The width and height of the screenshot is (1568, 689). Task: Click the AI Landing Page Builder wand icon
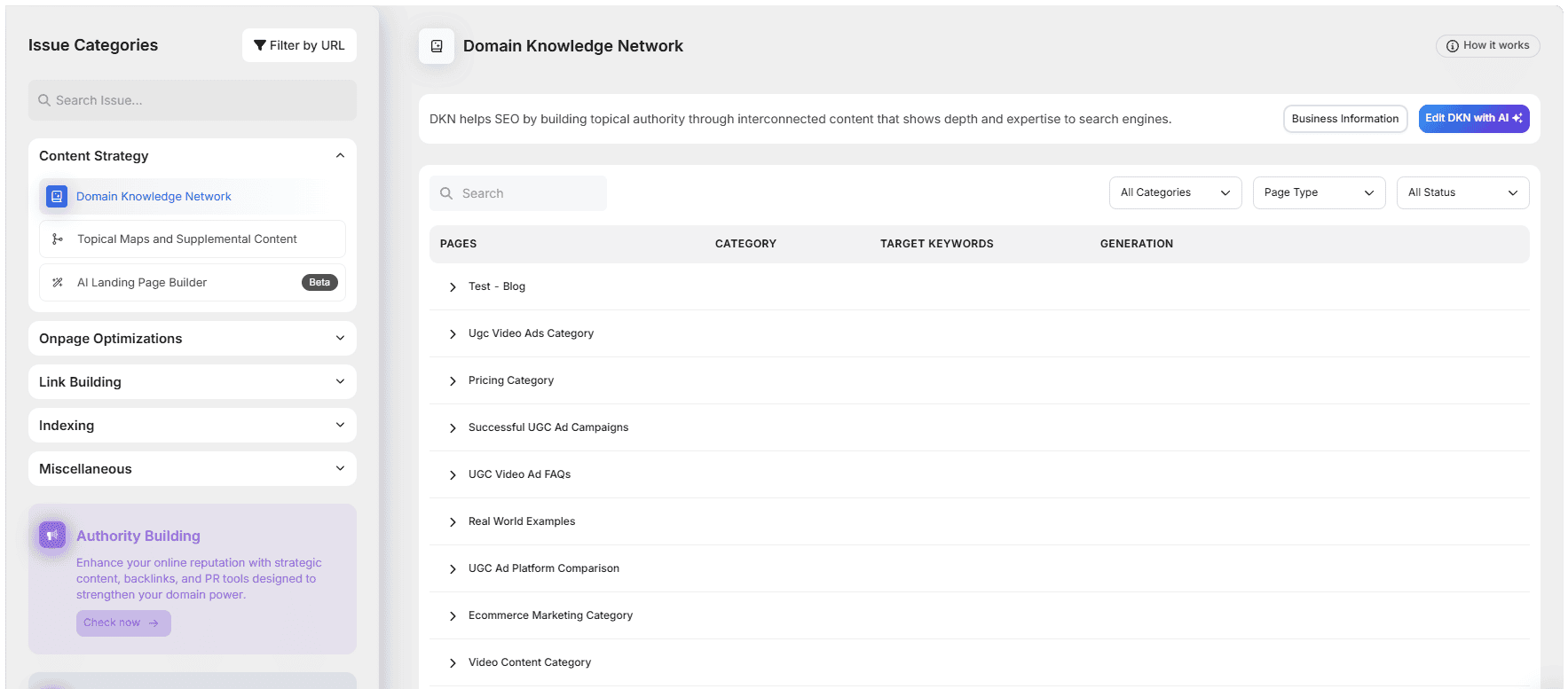[58, 283]
